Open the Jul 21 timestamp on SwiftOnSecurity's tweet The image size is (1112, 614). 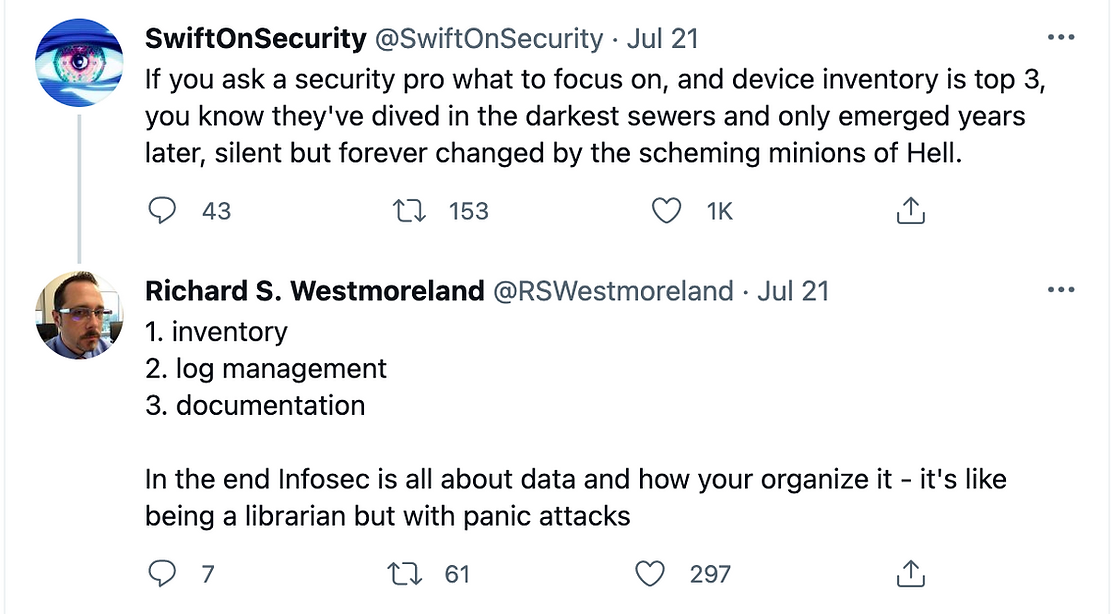pos(663,38)
